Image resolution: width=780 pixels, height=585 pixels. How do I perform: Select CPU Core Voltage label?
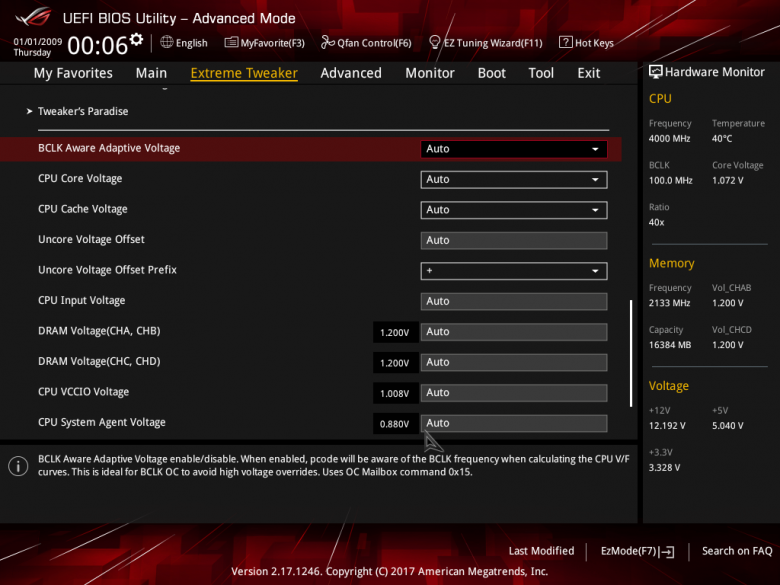[x=80, y=179]
